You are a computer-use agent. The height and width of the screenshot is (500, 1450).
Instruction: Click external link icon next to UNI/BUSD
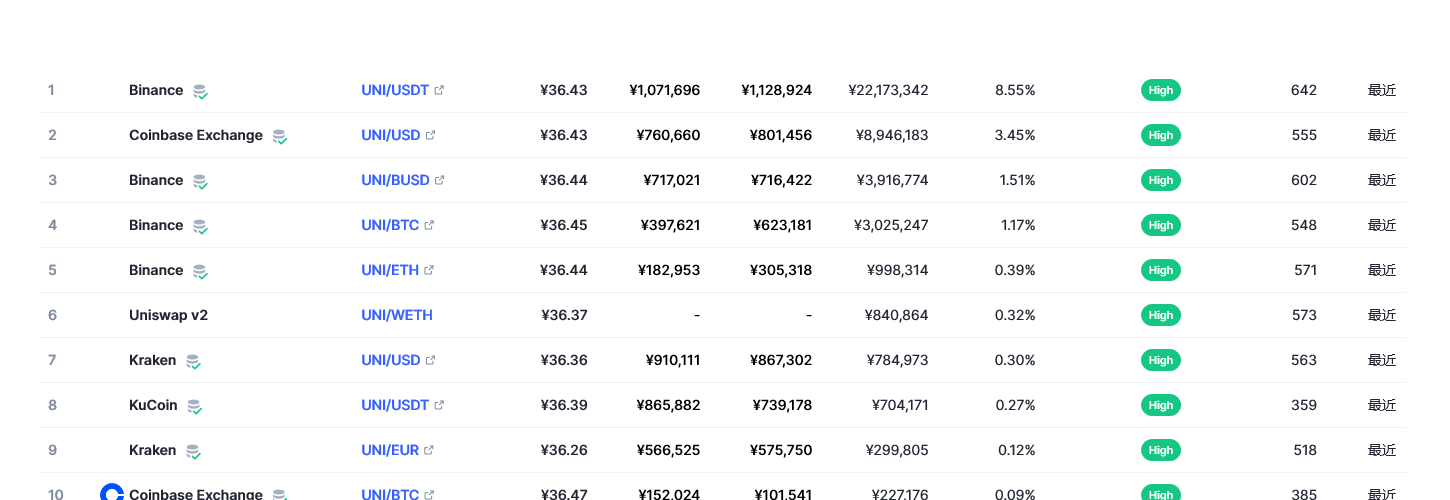coord(439,180)
